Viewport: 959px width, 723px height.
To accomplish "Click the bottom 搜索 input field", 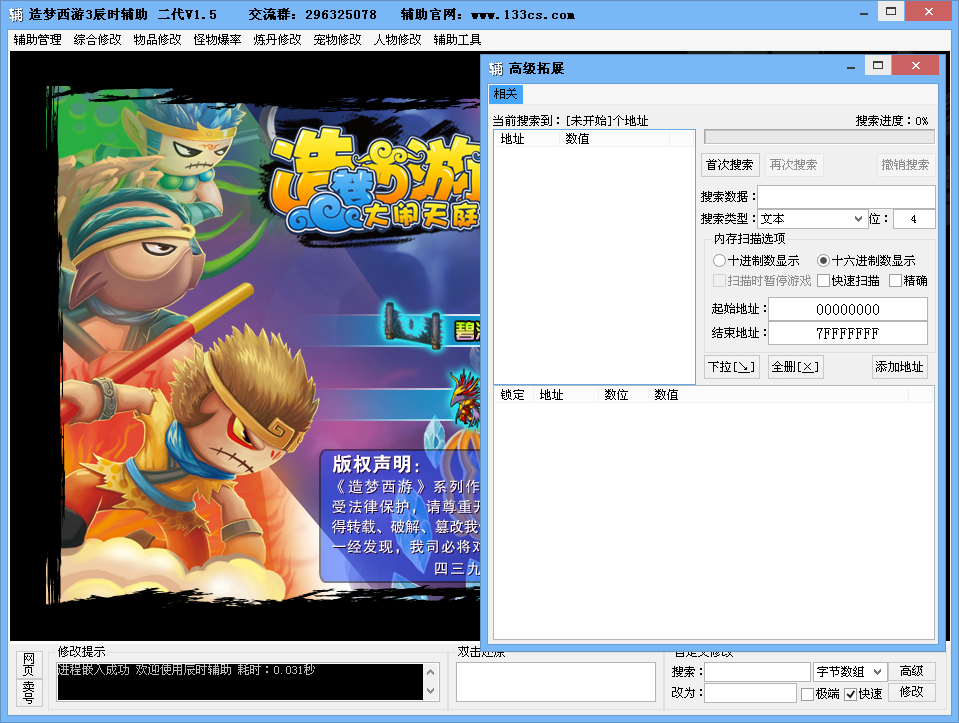I will click(x=758, y=672).
